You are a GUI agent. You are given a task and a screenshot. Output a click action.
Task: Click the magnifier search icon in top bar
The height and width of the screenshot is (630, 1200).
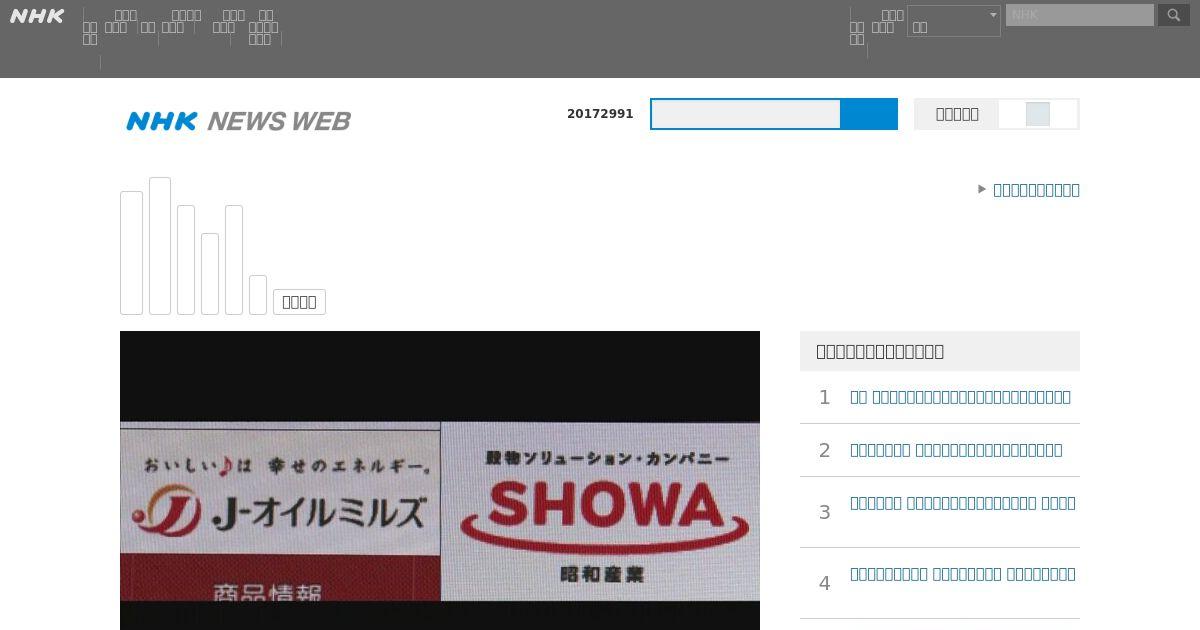pos(1174,15)
